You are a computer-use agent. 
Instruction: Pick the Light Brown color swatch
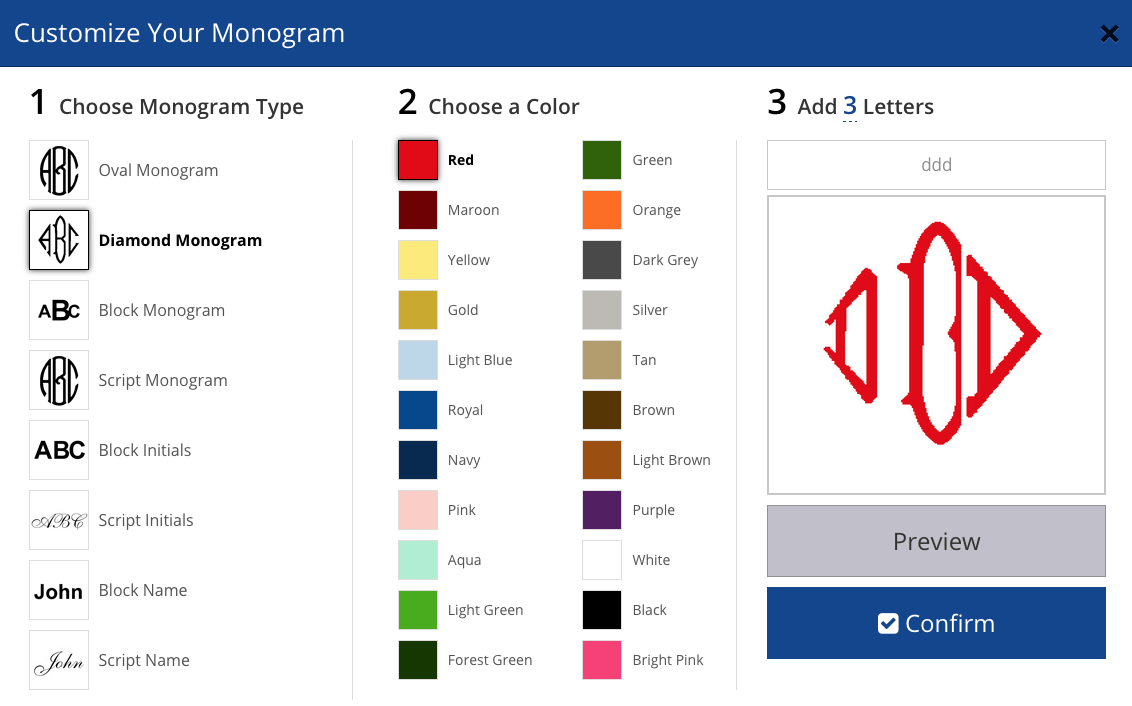pos(602,461)
